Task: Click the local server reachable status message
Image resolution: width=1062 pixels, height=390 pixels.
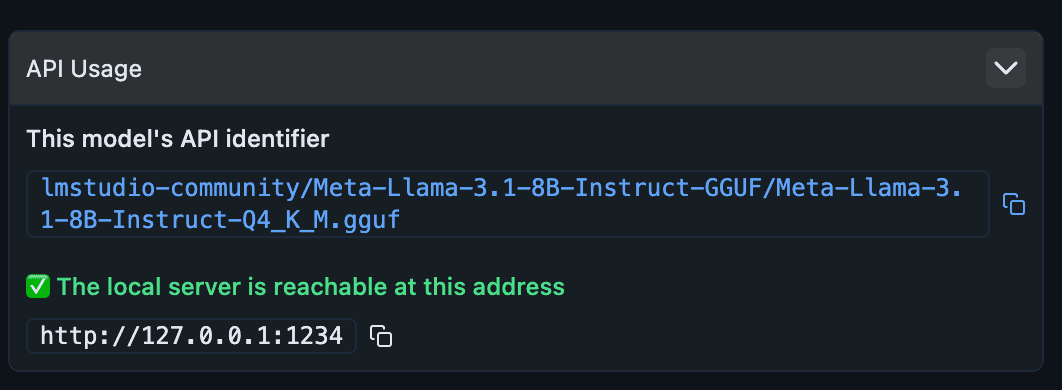Action: tap(295, 287)
